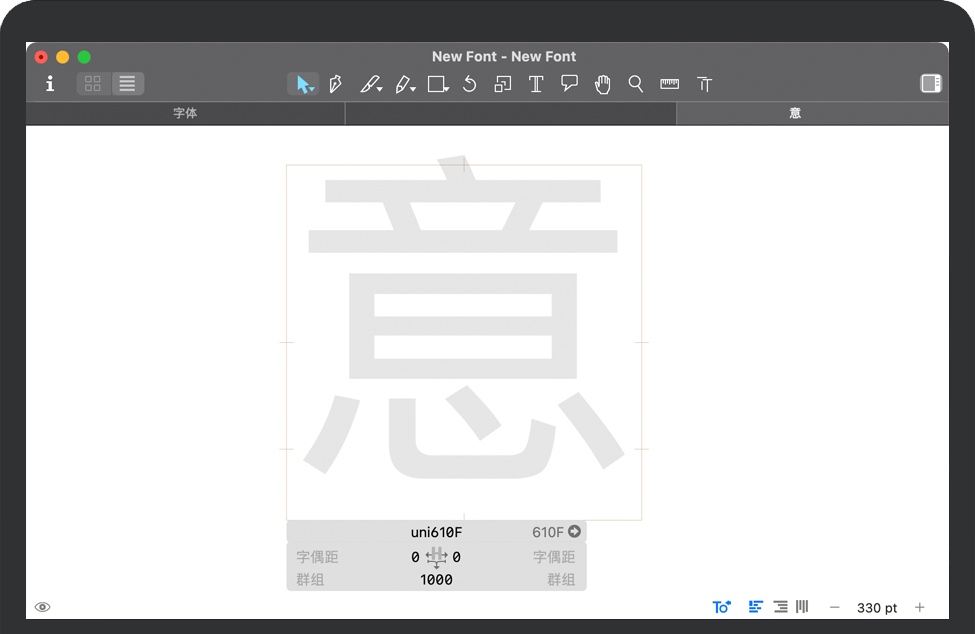Screen dimensions: 975x634
Task: Select the arrow Select tool
Action: (304, 85)
